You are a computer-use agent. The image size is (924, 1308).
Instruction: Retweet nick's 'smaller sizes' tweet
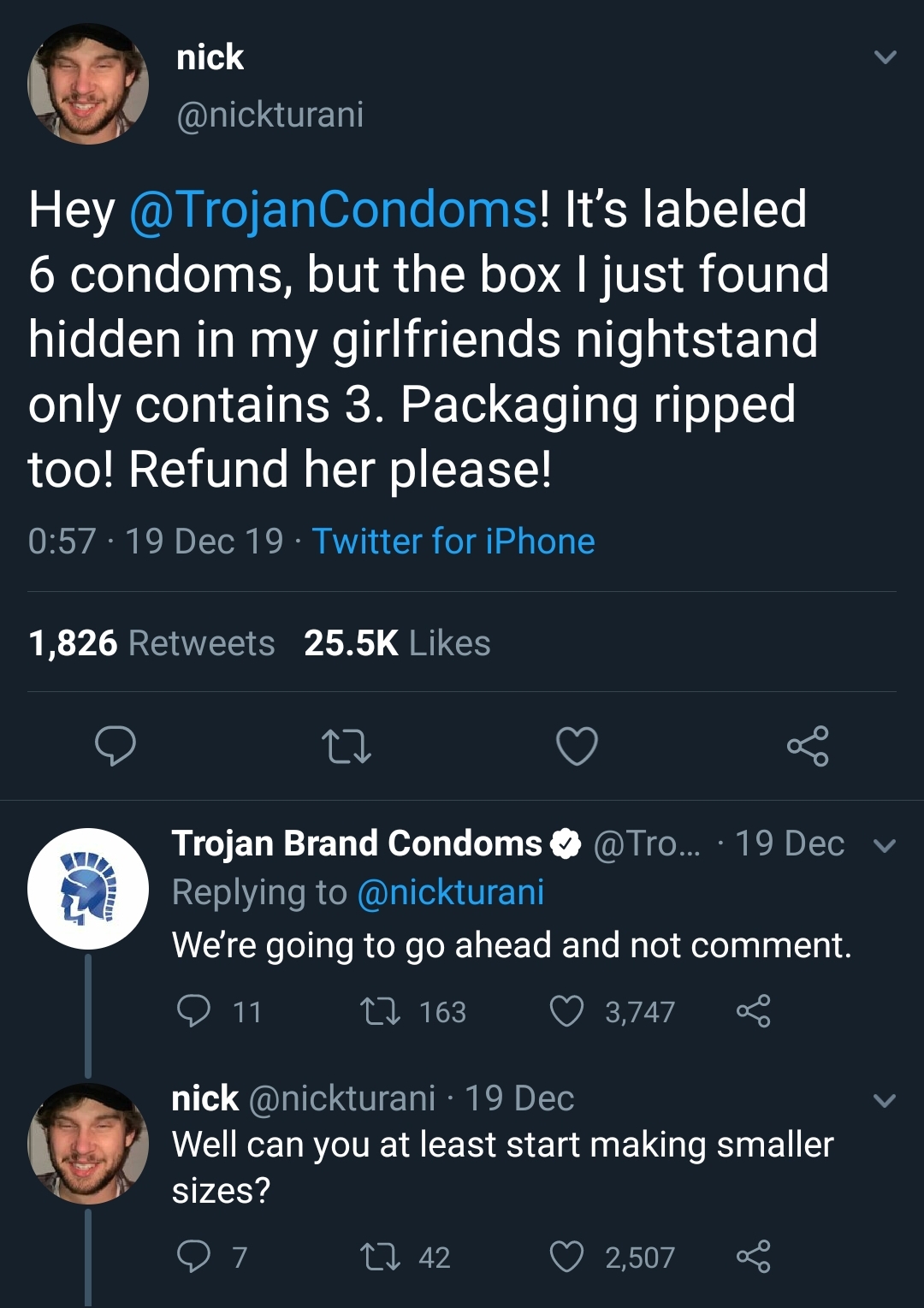pyautogui.click(x=380, y=1257)
